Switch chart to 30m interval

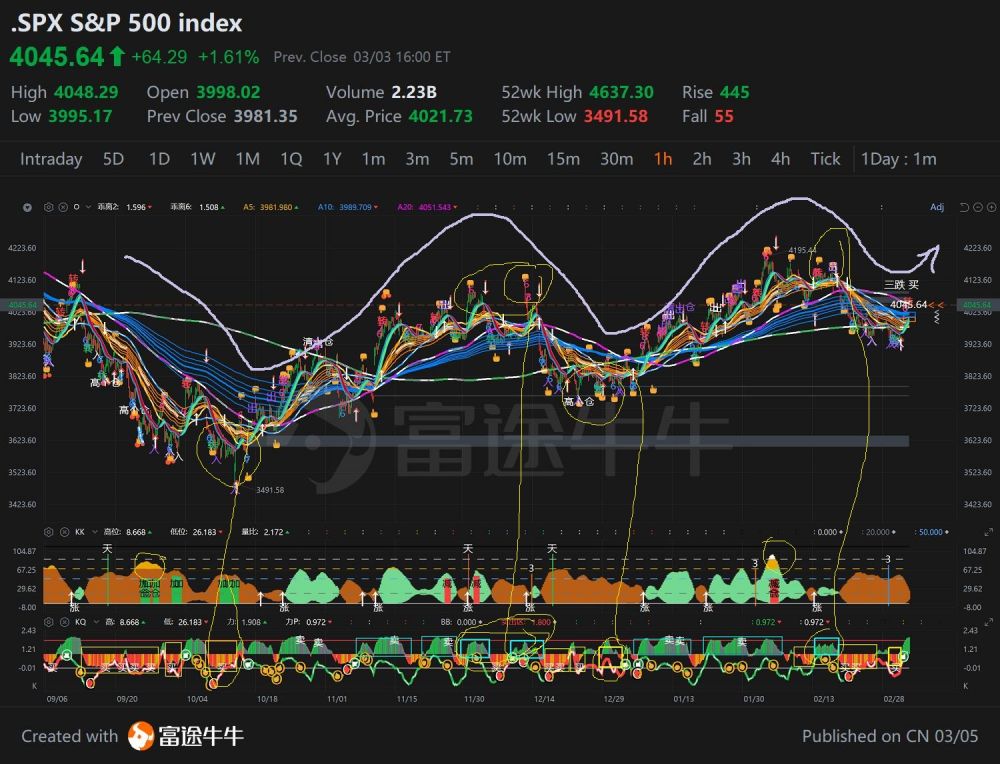(617, 159)
